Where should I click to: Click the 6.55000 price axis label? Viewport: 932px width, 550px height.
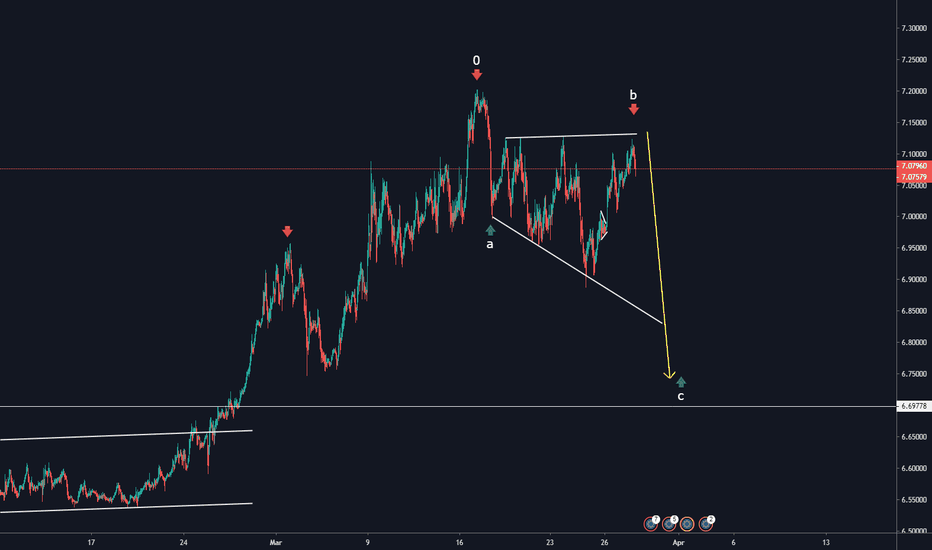point(914,500)
